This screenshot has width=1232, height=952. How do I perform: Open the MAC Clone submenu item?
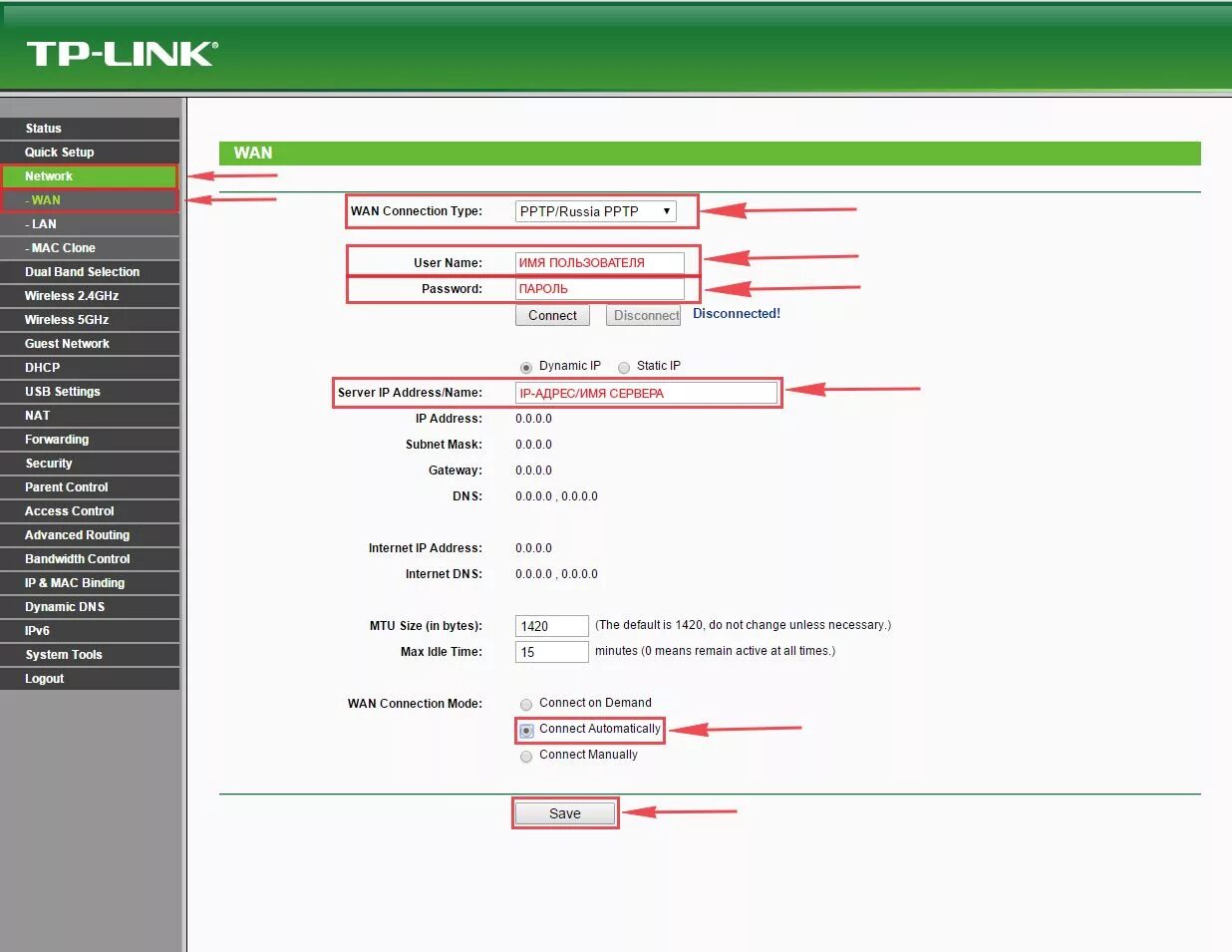(x=90, y=248)
